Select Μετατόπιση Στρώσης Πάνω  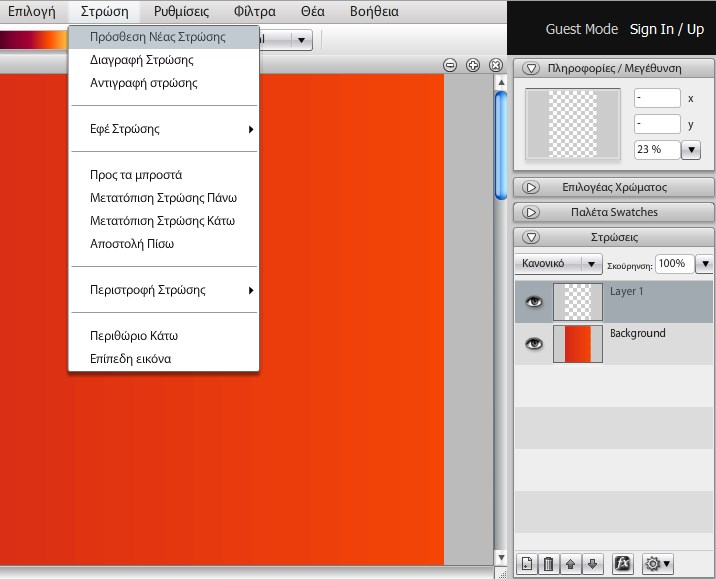[164, 198]
